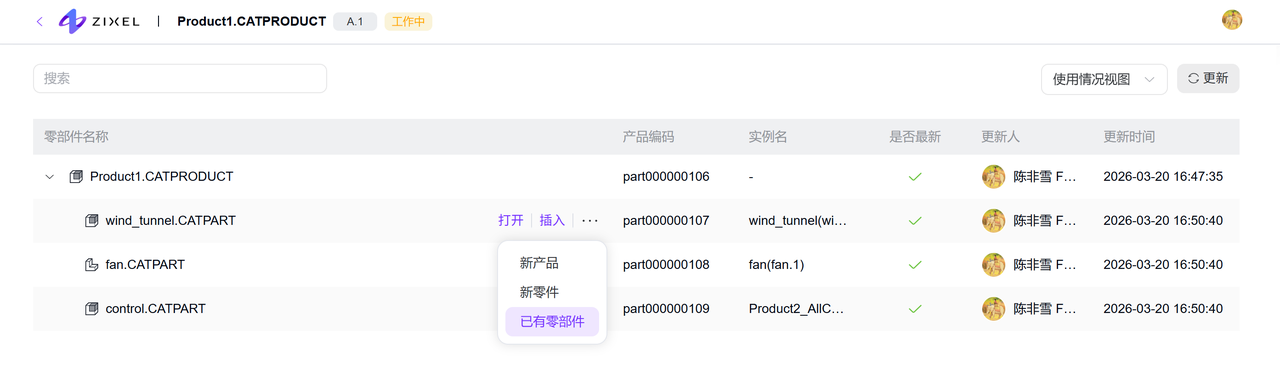Click updater name 陈非雪 in Product1.CATPRODUCT row
This screenshot has width=1280, height=380.
pyautogui.click(x=1045, y=177)
